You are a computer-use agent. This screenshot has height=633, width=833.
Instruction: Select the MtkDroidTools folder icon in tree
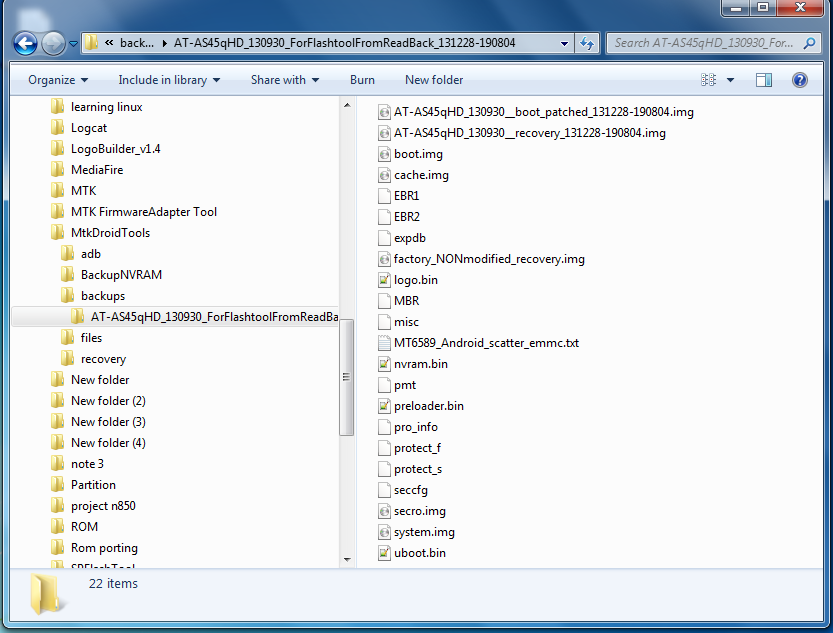(58, 233)
